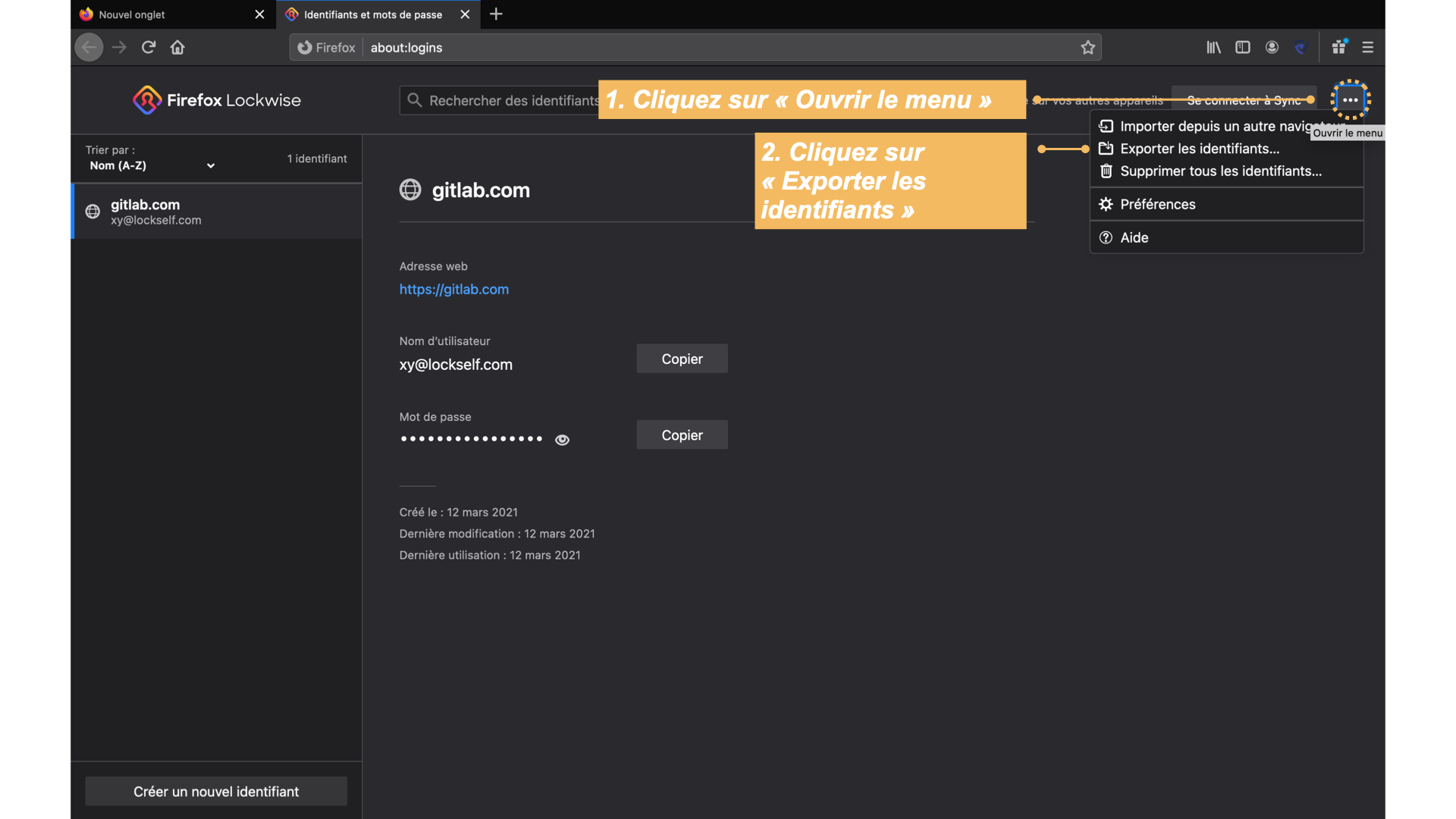
Task: Click 'Dernière modification : 12 mars 2021' text
Action: click(x=497, y=534)
